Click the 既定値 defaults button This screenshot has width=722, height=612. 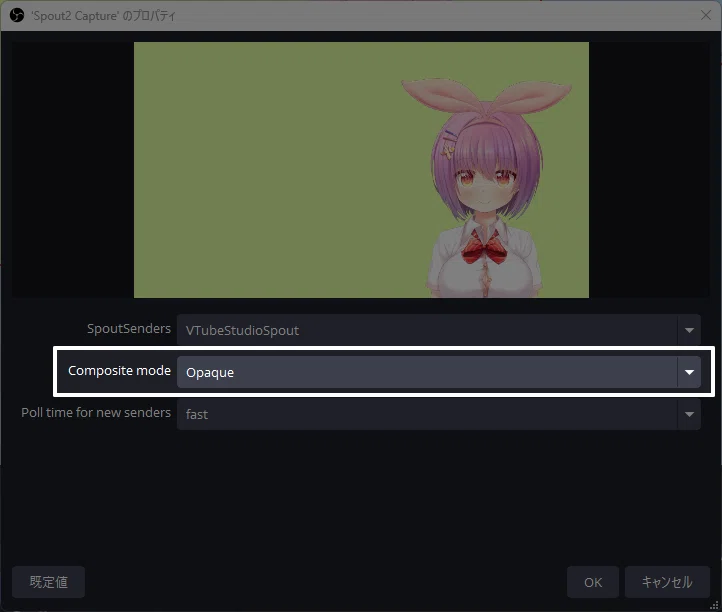[x=48, y=582]
